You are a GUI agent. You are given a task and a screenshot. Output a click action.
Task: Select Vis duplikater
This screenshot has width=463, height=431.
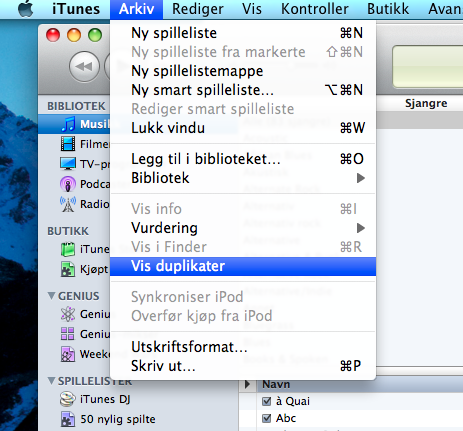point(243,266)
